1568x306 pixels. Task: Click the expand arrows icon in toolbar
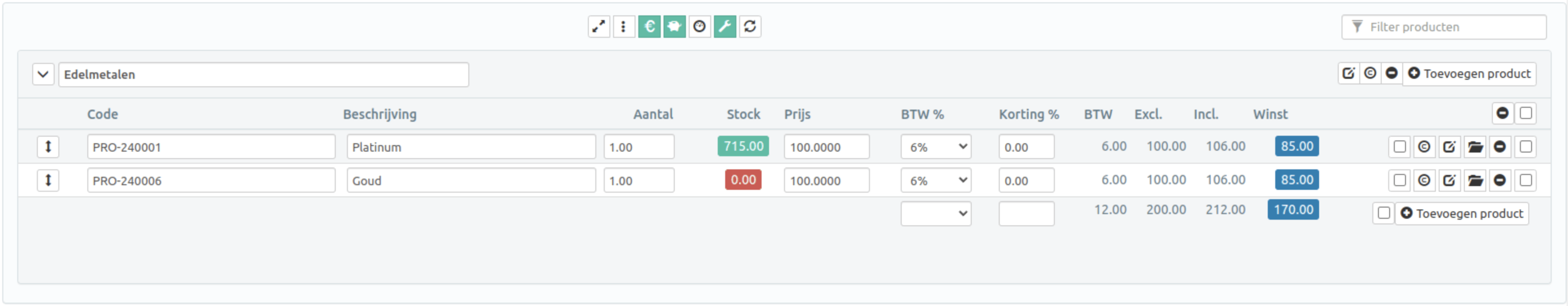tap(599, 27)
